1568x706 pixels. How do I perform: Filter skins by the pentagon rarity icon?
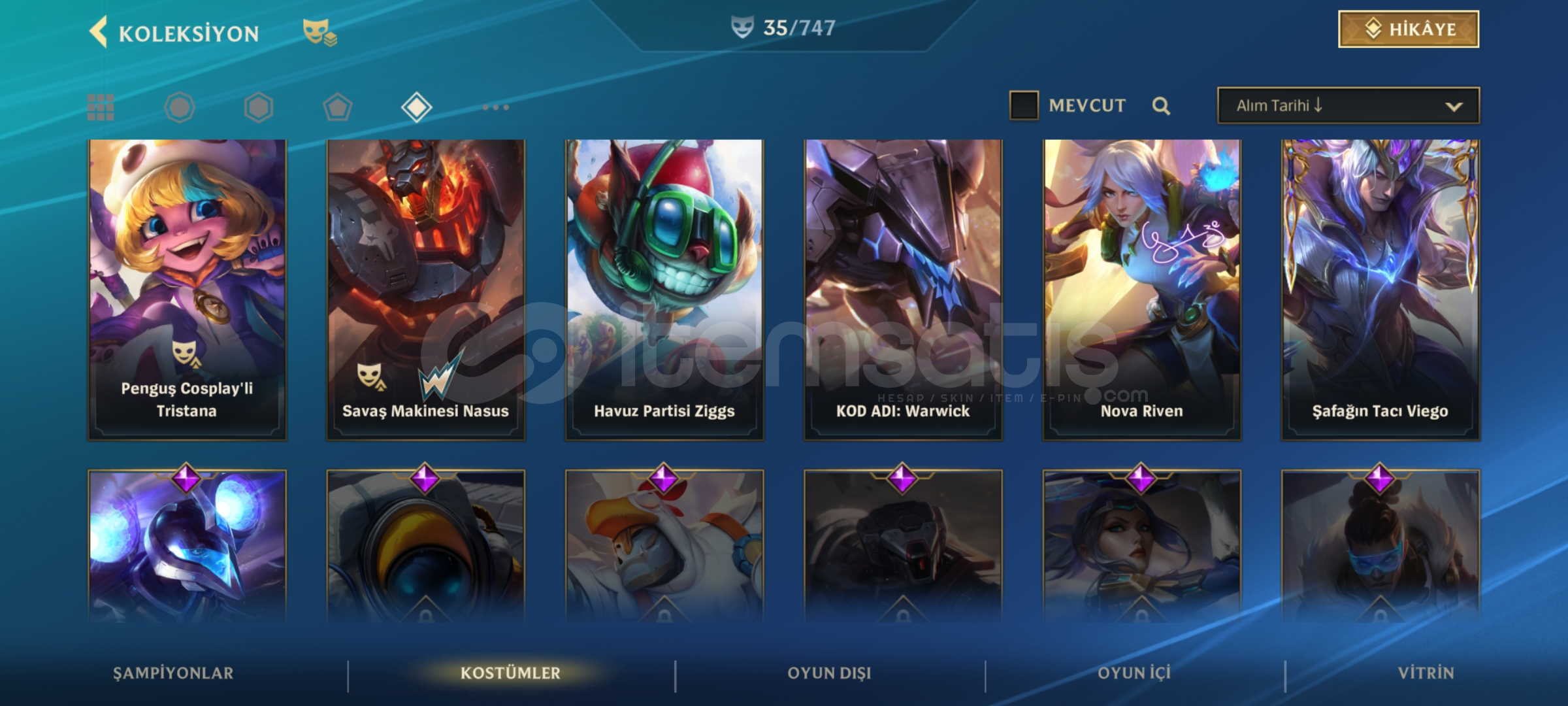(x=338, y=107)
